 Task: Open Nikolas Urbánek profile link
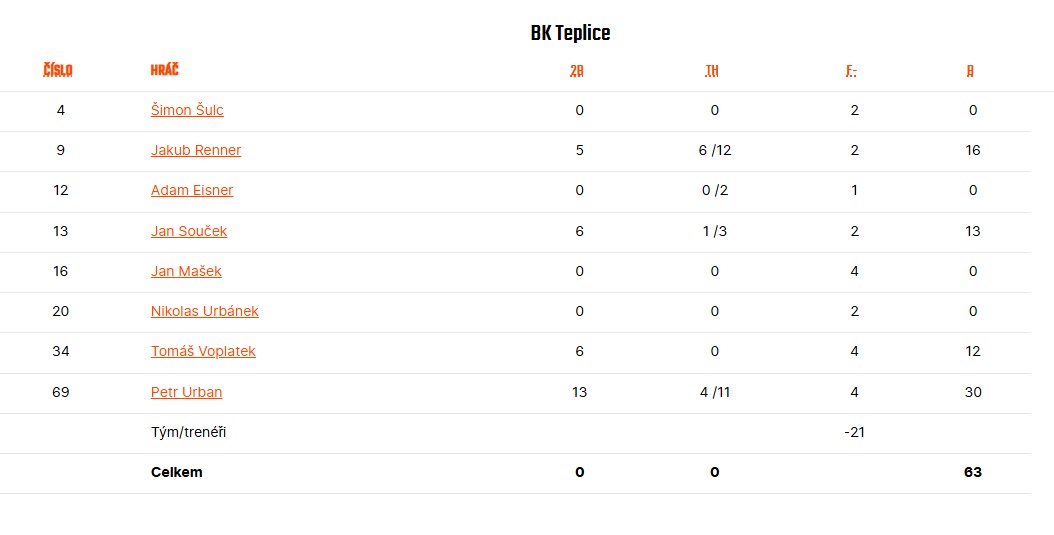click(204, 311)
